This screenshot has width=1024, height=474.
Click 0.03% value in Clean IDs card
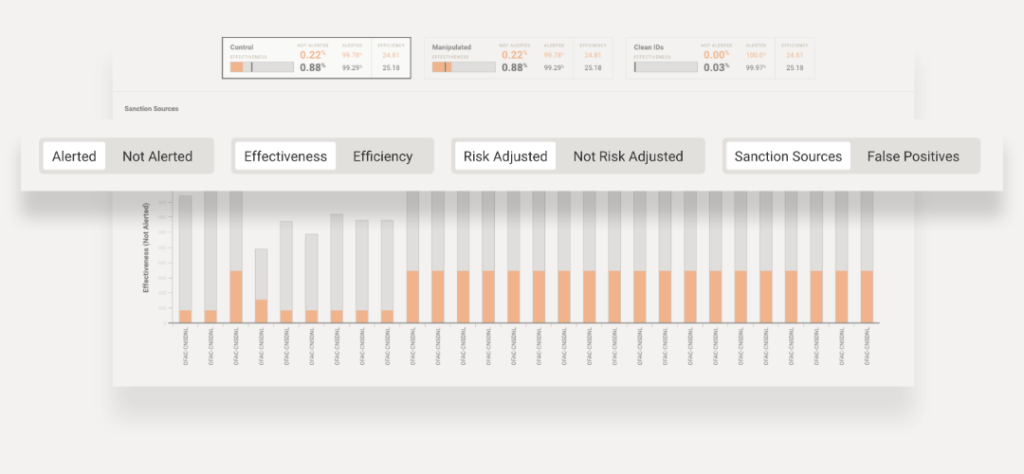716,67
